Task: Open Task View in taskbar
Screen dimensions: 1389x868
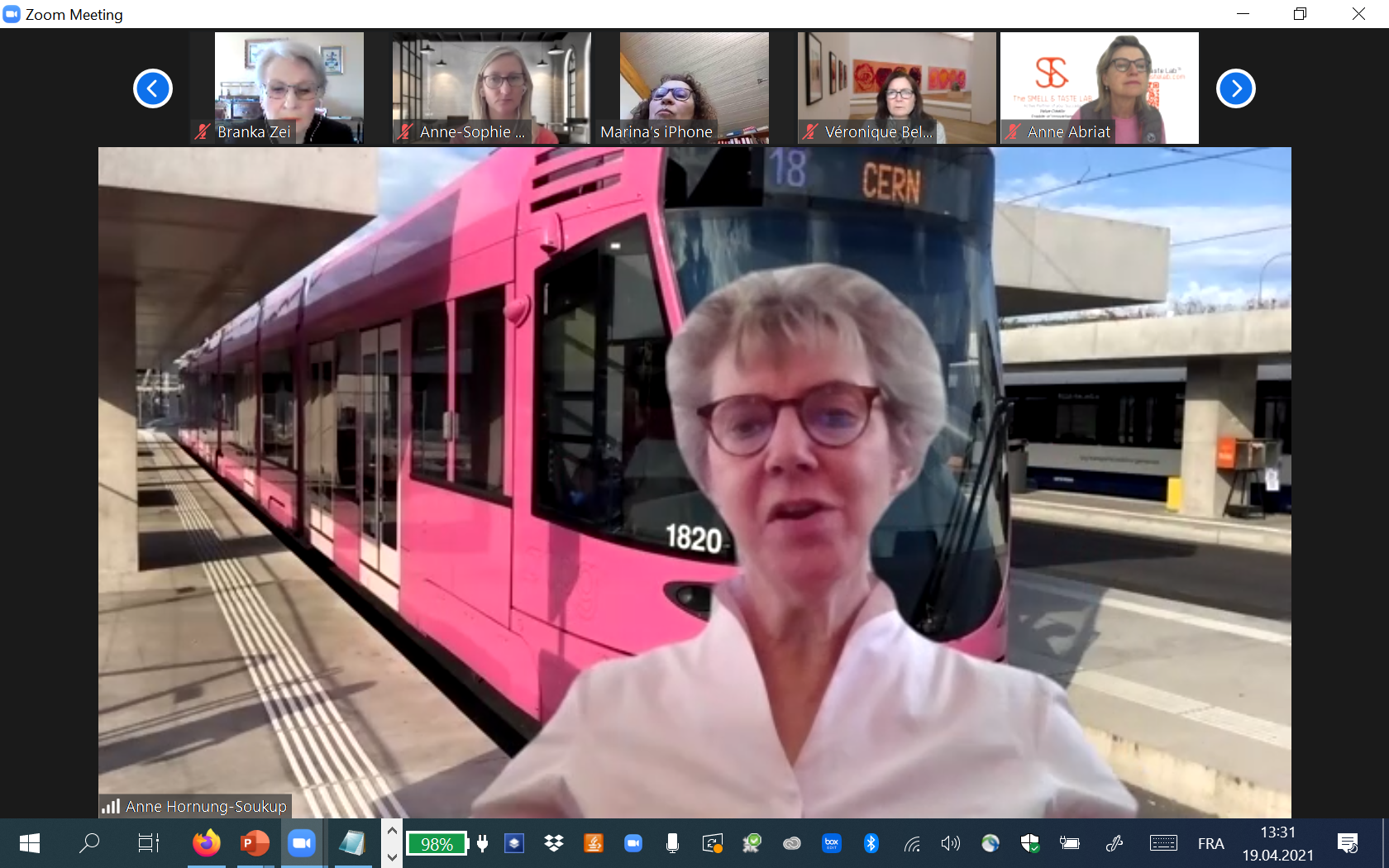Action: pyautogui.click(x=148, y=843)
